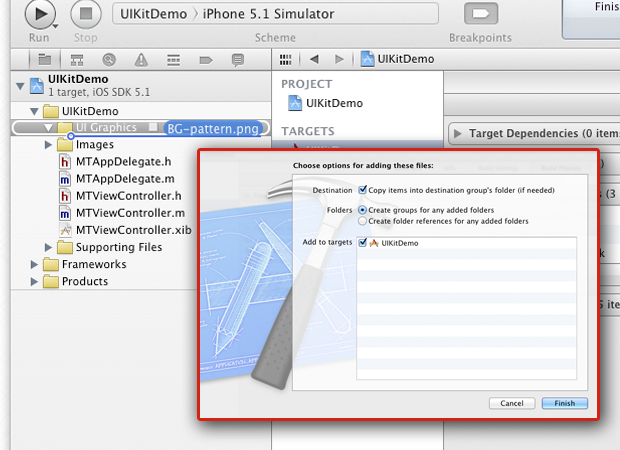Select MTViewController.xib file
Viewport: 620px width, 450px height.
[x=134, y=230]
